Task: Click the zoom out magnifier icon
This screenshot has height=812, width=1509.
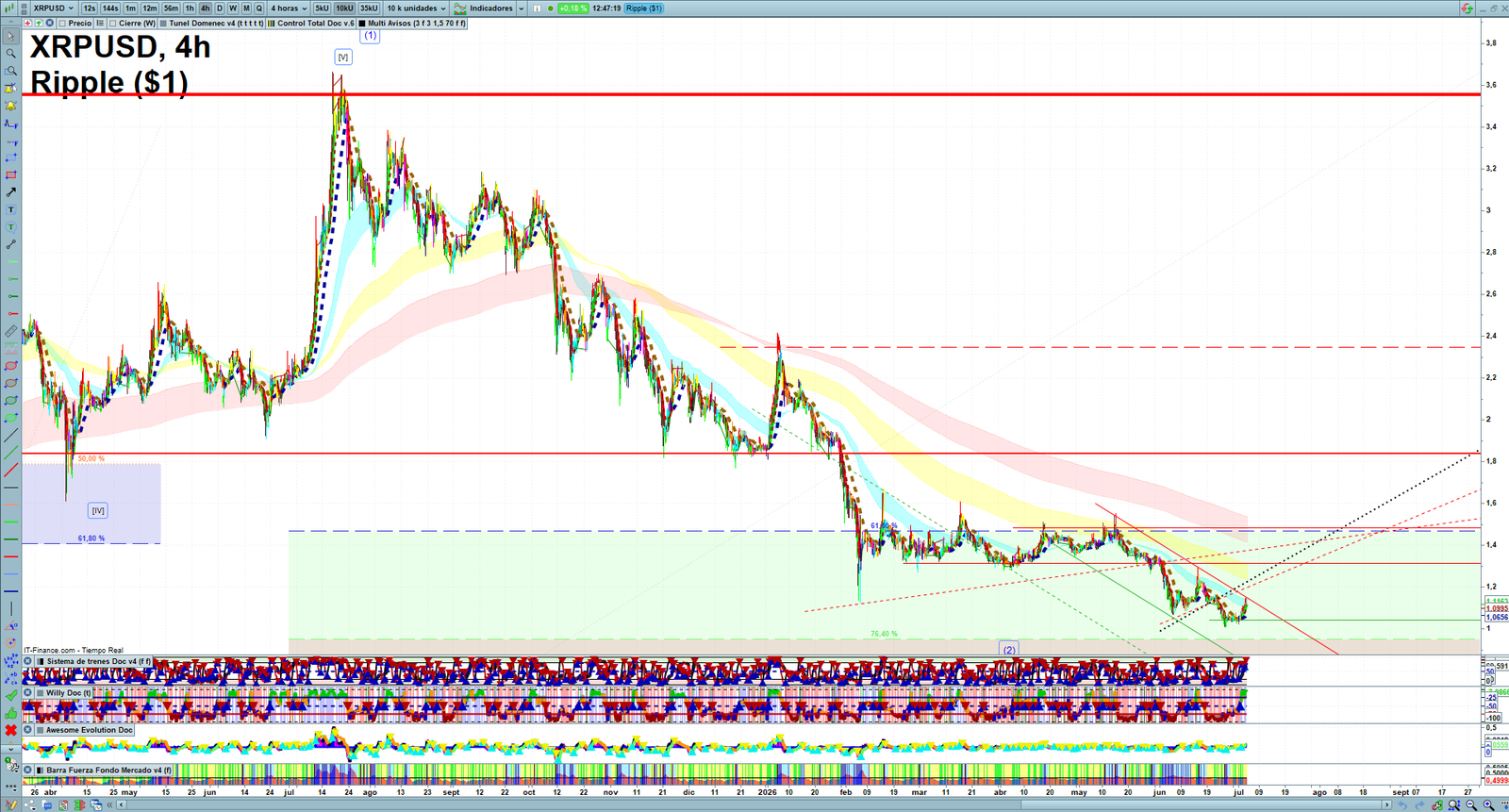Action: (x=1471, y=804)
